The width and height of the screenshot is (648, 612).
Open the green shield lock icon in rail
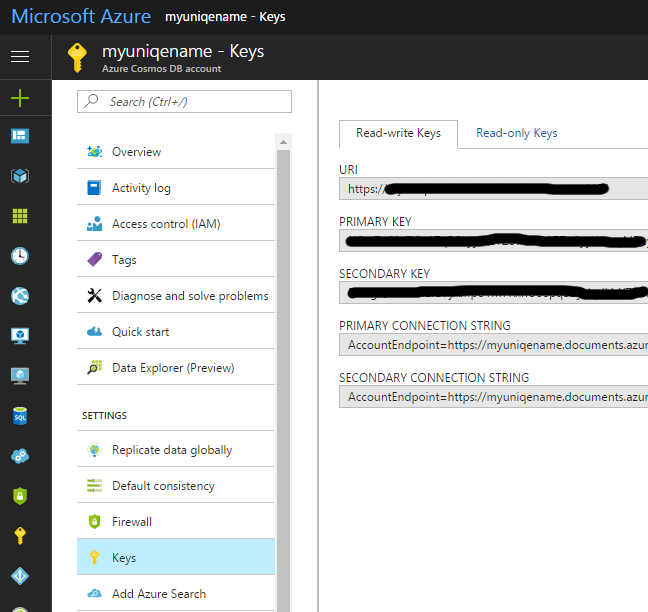click(x=20, y=496)
